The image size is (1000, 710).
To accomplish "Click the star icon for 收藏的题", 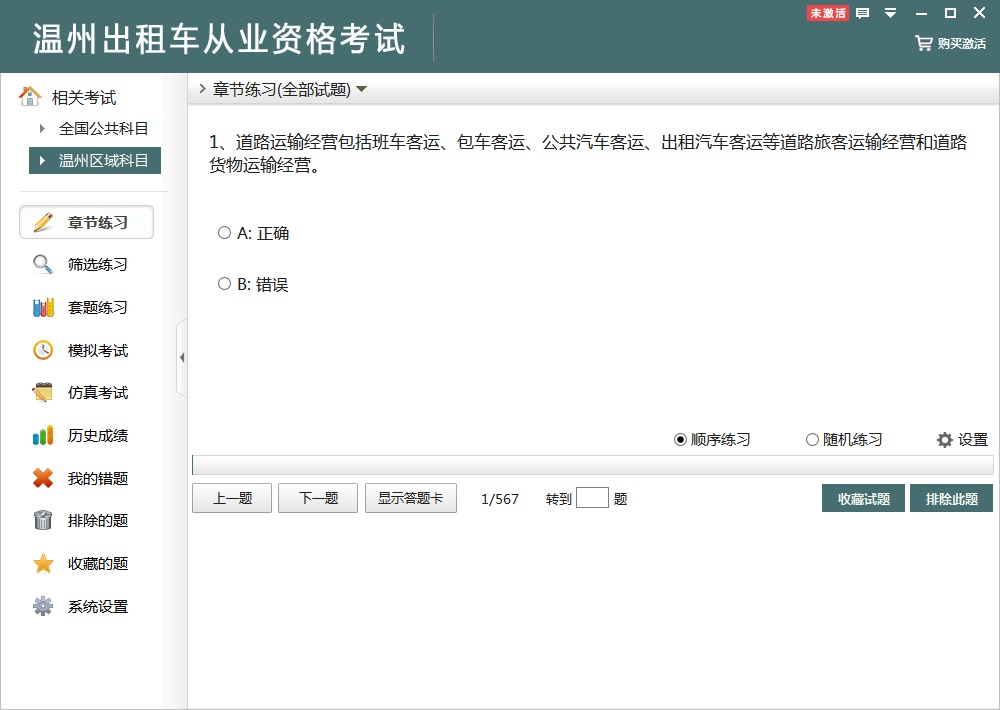I will pyautogui.click(x=43, y=563).
